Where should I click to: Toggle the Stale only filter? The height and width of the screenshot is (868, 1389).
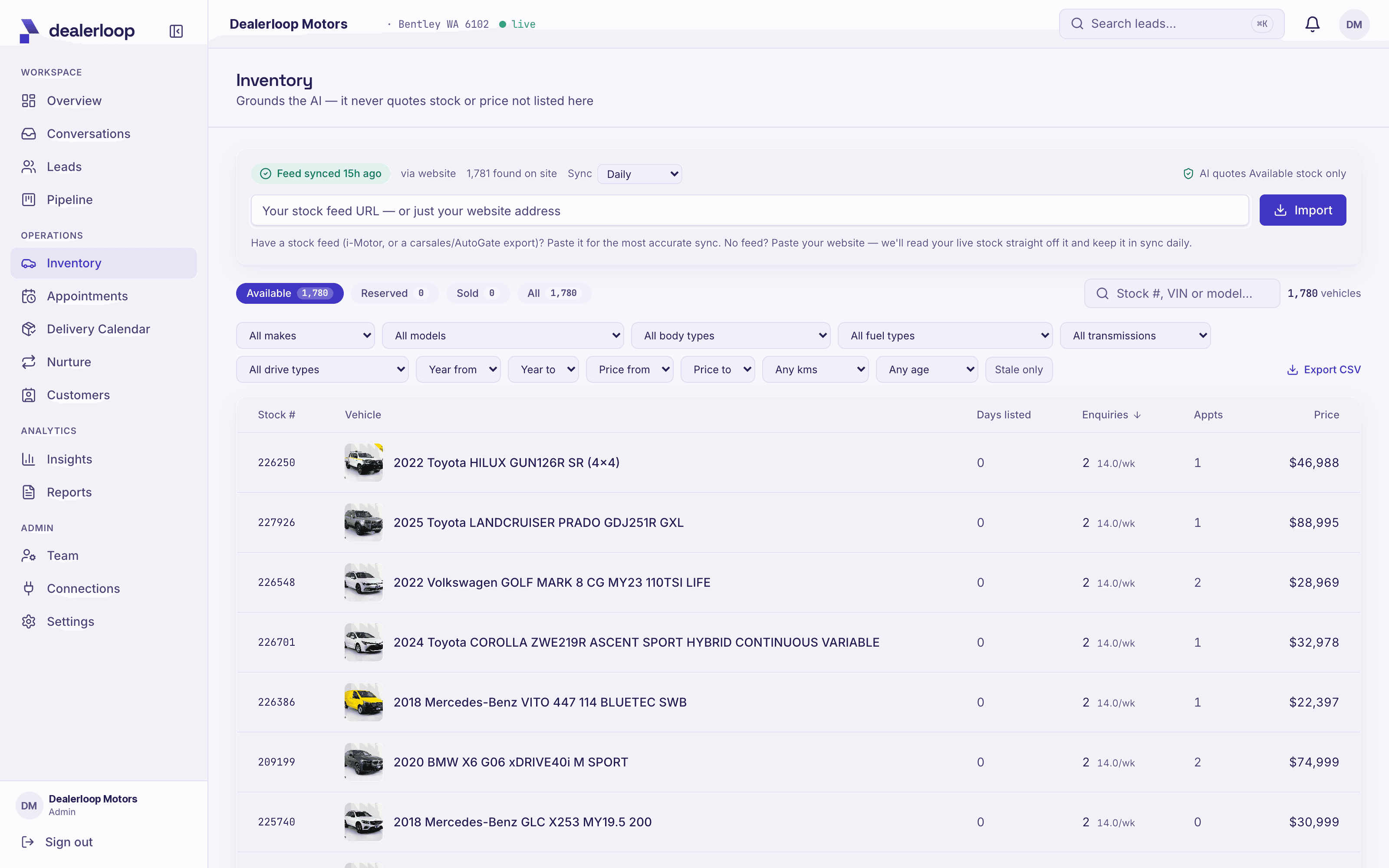(x=1019, y=370)
